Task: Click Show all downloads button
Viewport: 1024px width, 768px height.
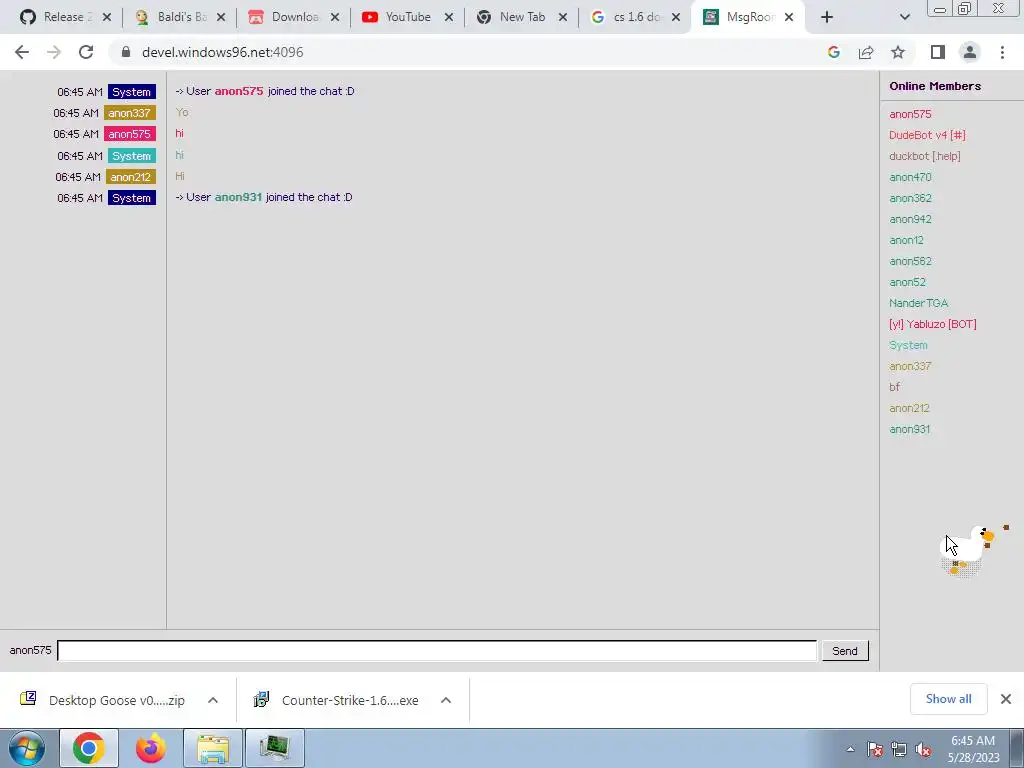Action: 948,699
